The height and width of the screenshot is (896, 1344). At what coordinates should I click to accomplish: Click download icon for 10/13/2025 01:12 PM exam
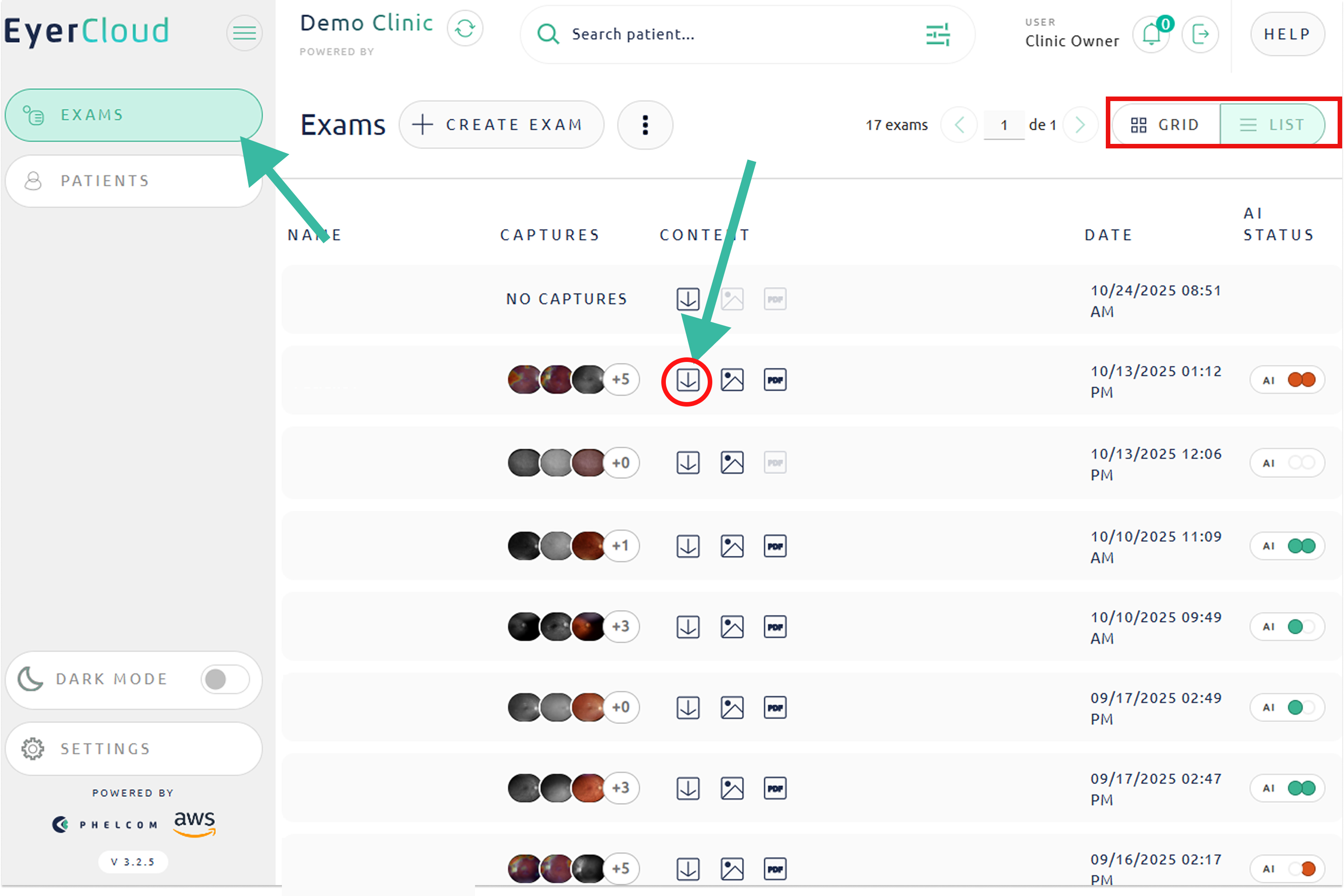pos(687,380)
